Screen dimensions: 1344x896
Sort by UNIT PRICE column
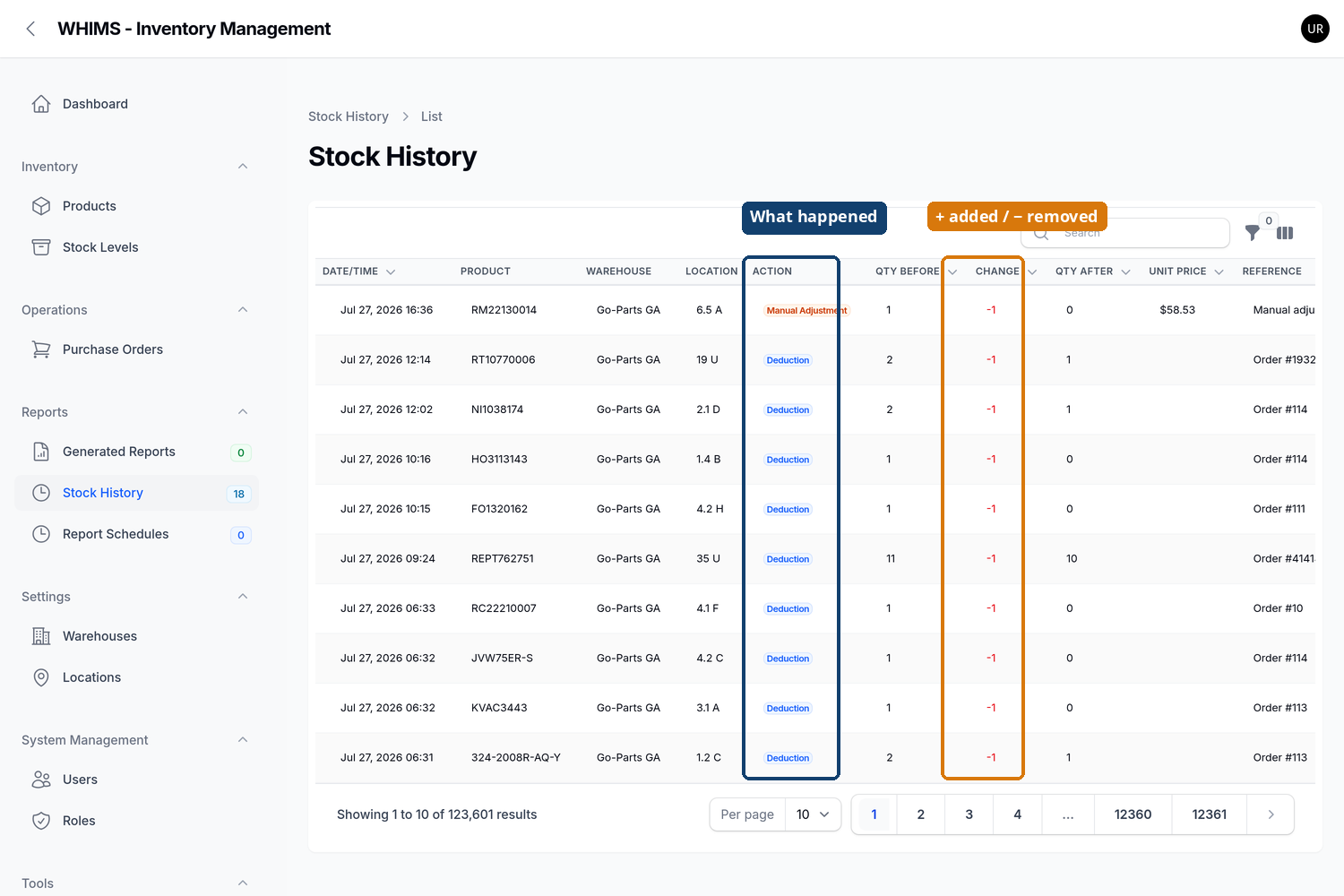[x=1186, y=271]
